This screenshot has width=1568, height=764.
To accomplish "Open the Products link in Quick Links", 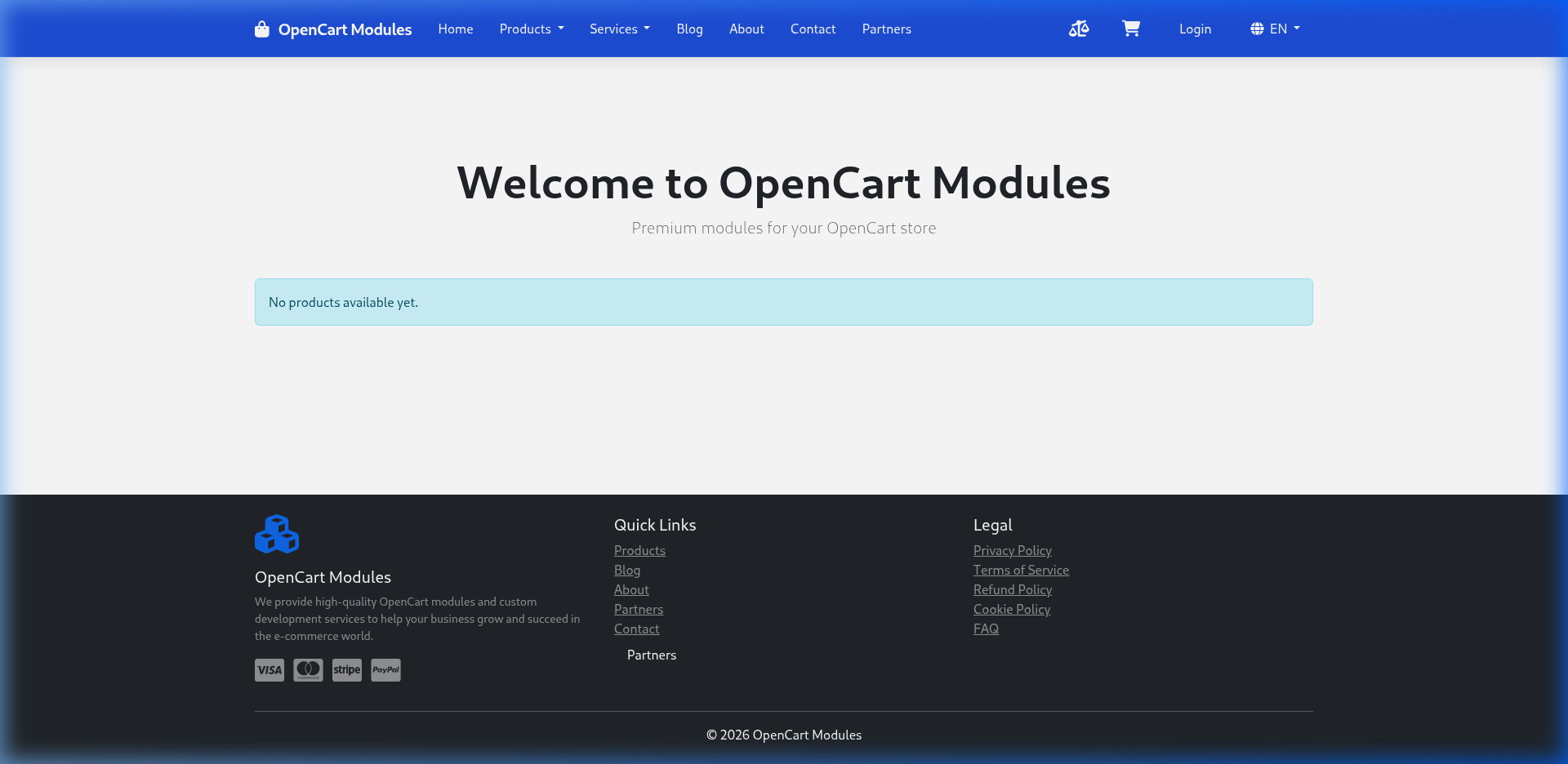I will [x=639, y=551].
